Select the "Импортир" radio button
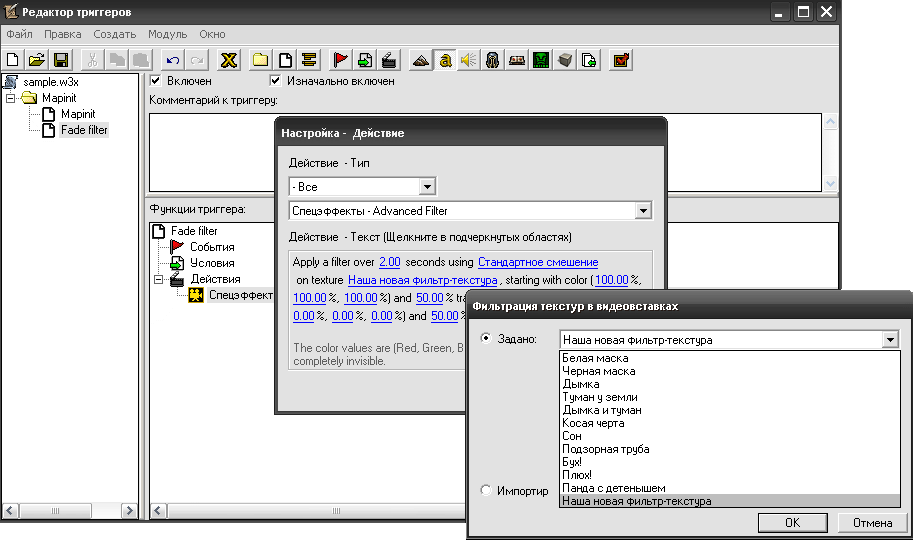This screenshot has height=540, width=913. (486, 491)
